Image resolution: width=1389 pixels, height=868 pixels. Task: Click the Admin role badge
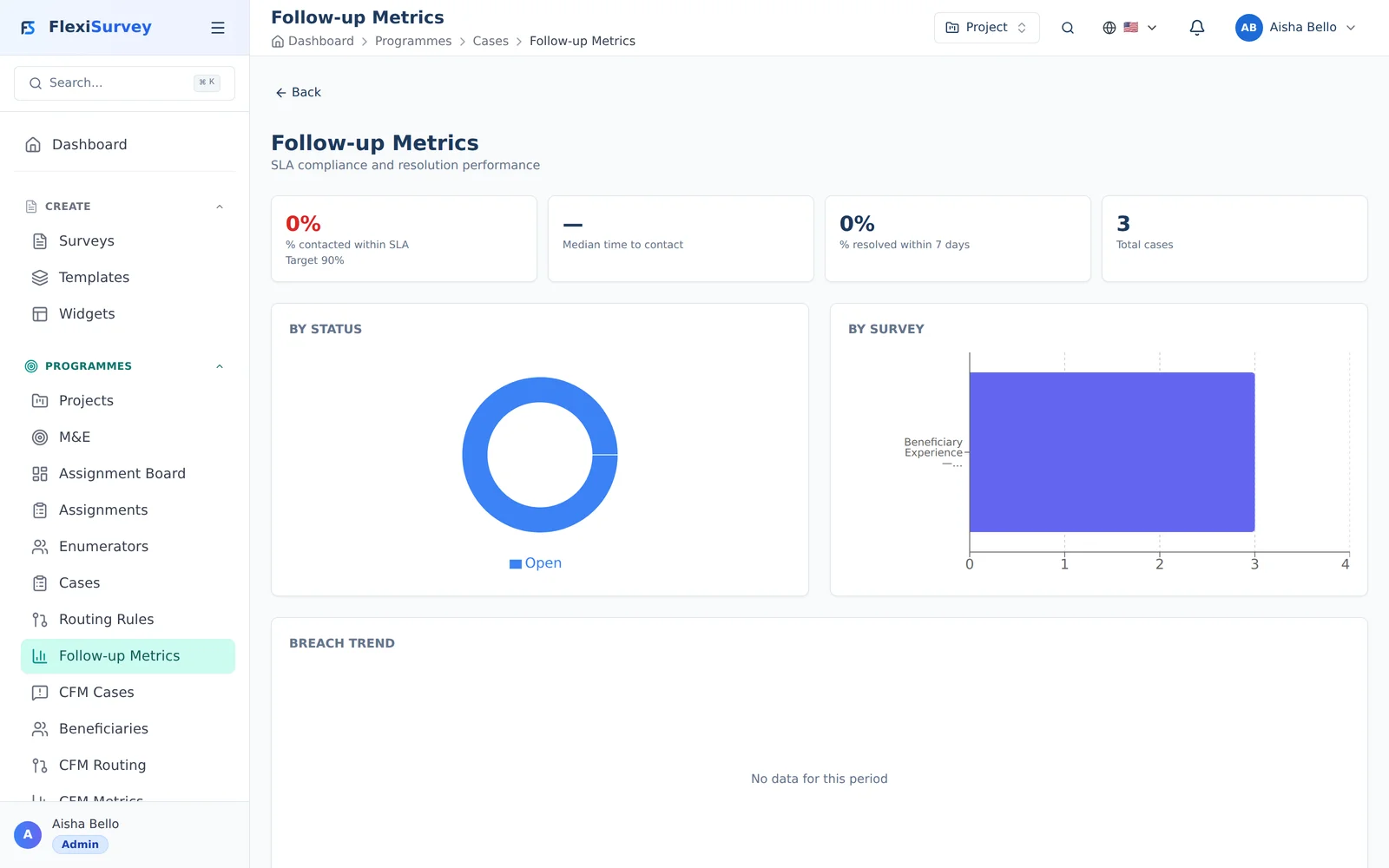click(80, 845)
